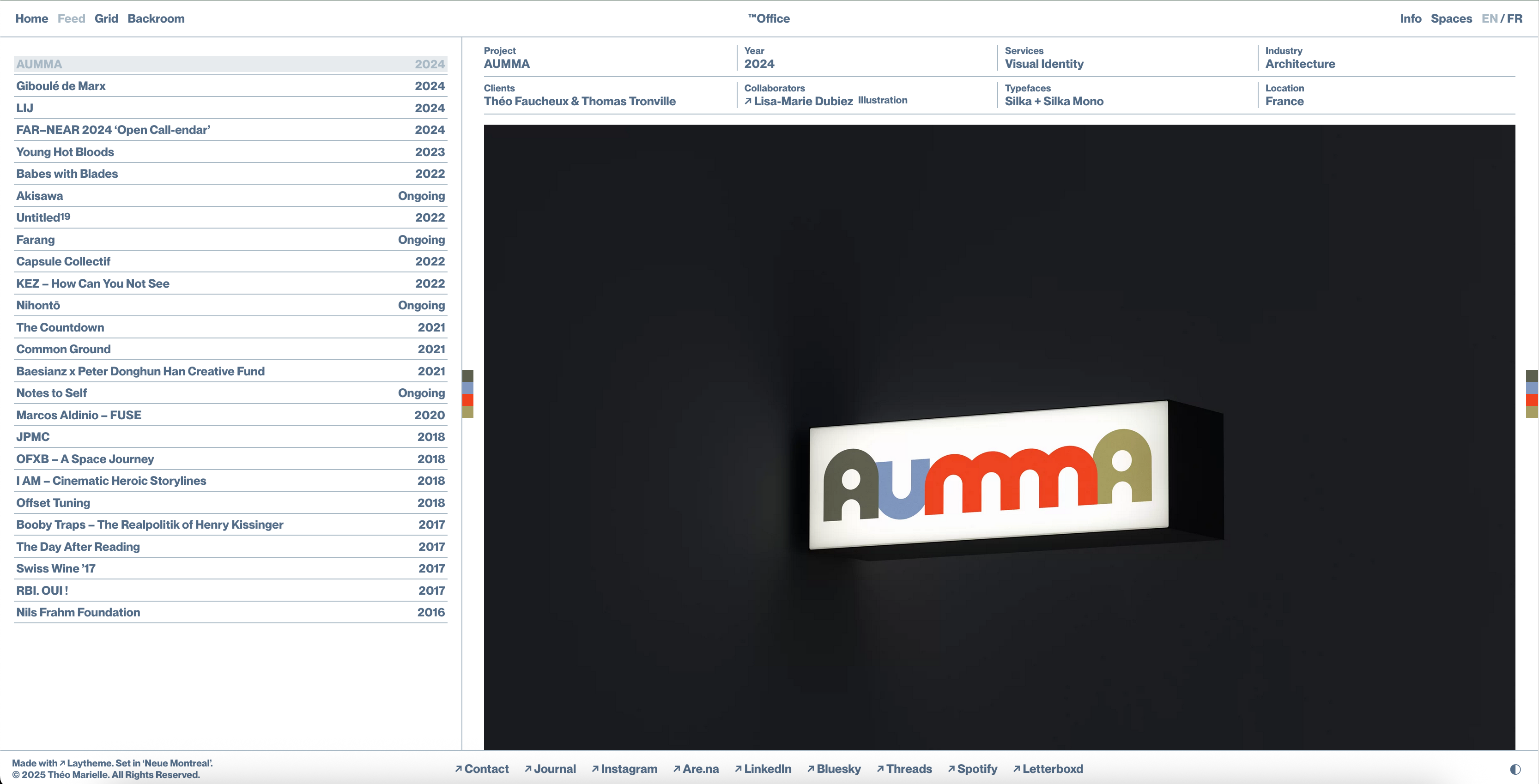Open the Instagram external link
1539x784 pixels.
click(x=629, y=769)
